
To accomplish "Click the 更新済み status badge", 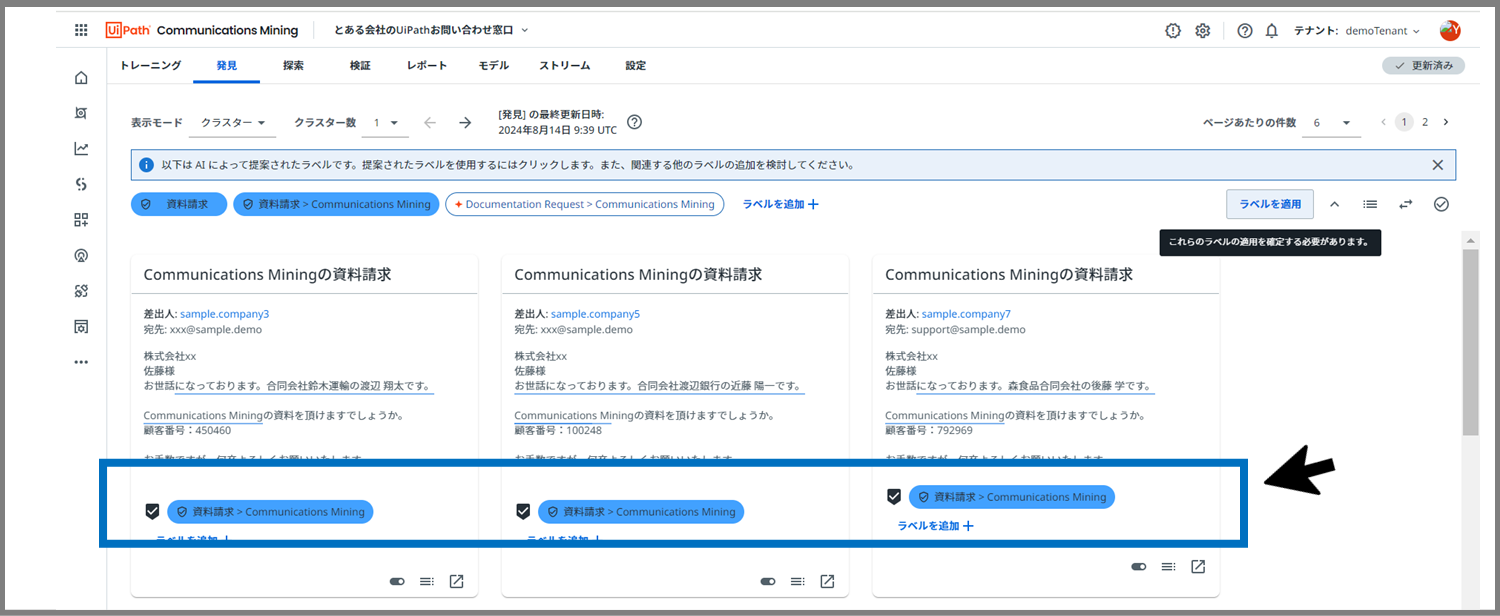I will [x=1424, y=66].
